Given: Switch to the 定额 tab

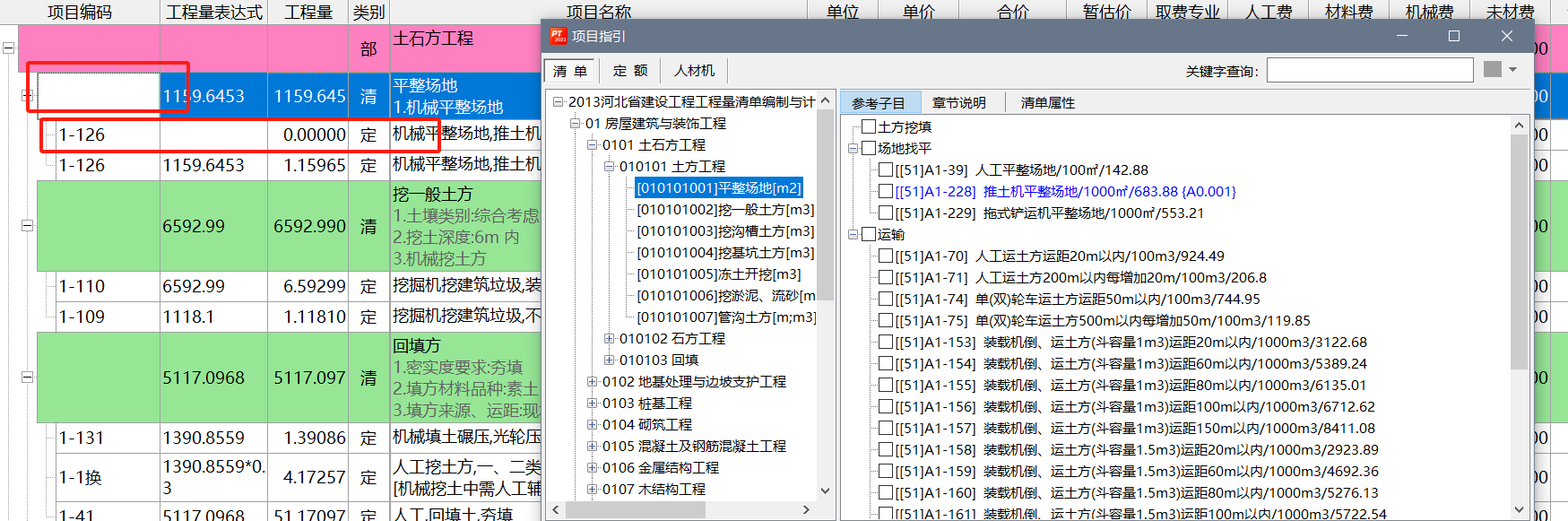Looking at the screenshot, I should pyautogui.click(x=630, y=71).
